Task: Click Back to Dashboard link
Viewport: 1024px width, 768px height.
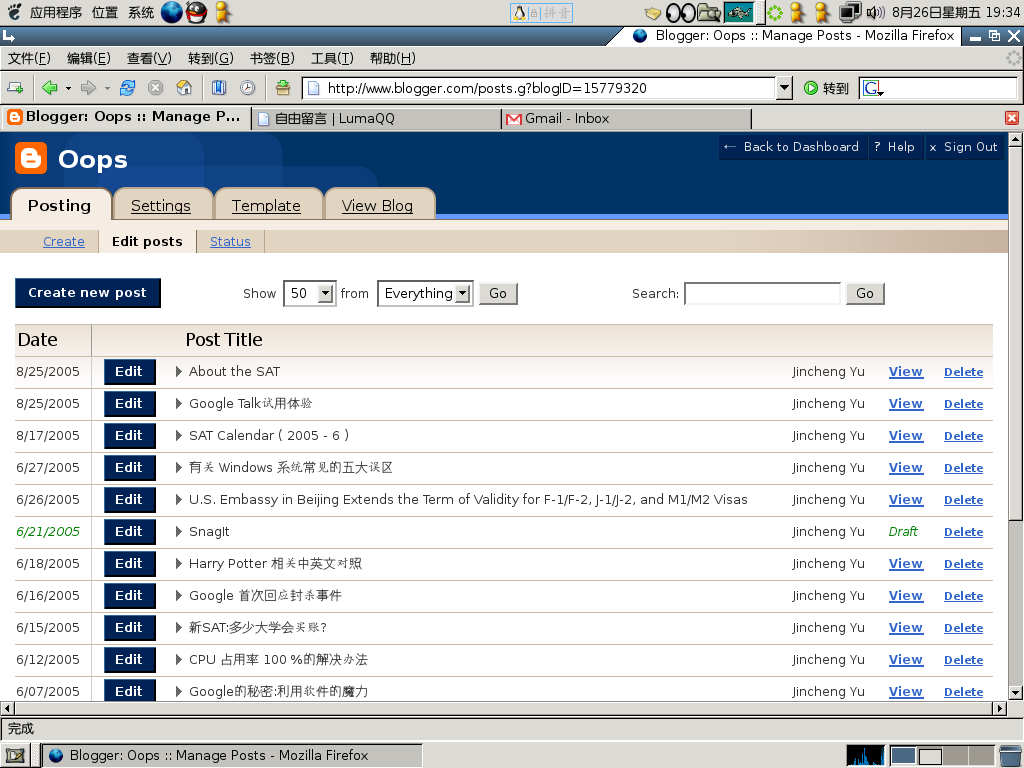Action: click(792, 147)
